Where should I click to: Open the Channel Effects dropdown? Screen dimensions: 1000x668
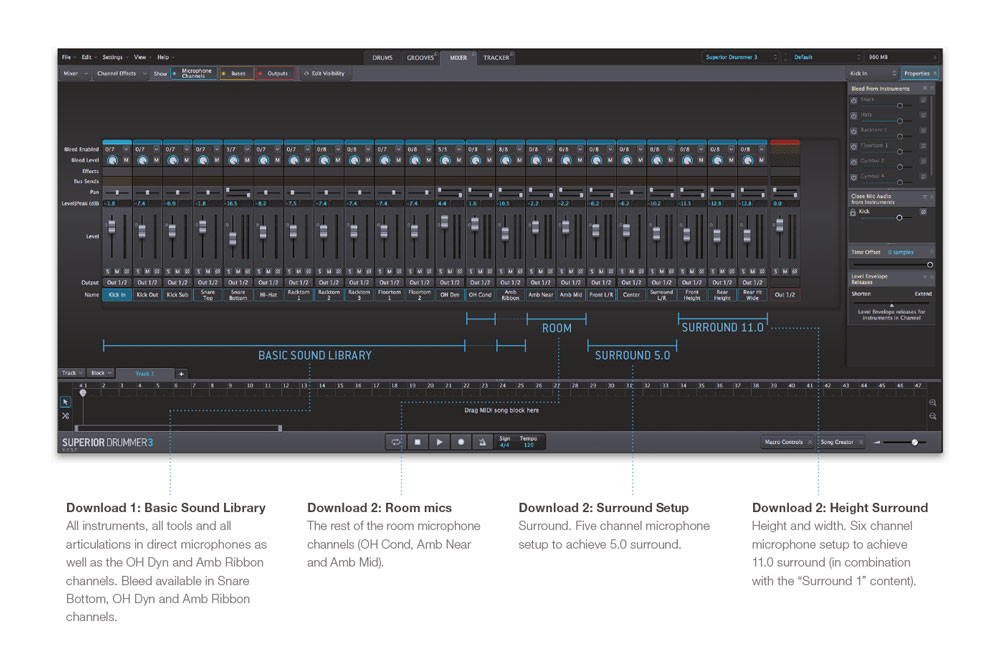(120, 73)
